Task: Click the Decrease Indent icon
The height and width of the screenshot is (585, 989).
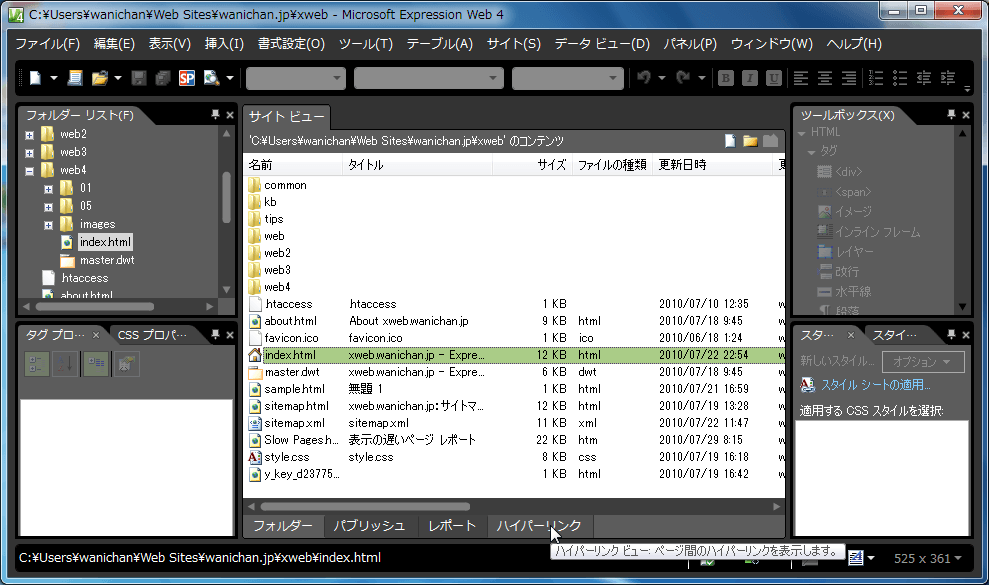Action: 924,78
